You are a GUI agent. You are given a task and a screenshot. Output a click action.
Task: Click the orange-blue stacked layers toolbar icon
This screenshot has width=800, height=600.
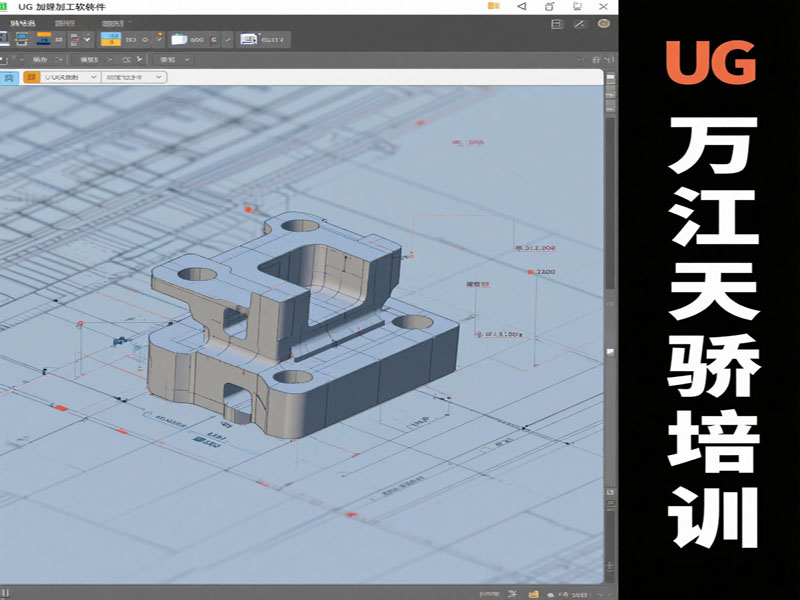(45, 39)
